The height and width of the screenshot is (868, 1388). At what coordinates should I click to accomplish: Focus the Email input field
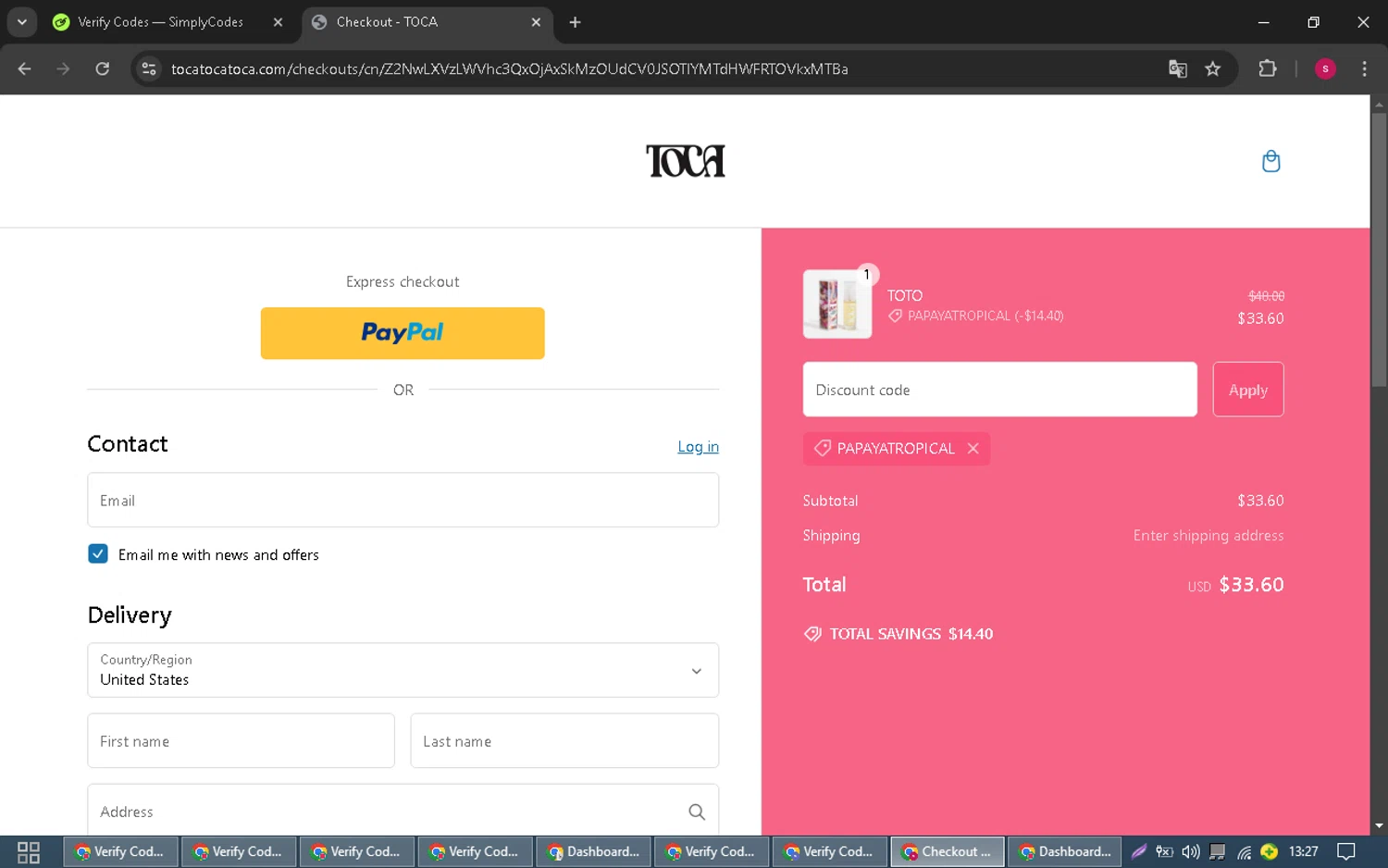tap(403, 500)
